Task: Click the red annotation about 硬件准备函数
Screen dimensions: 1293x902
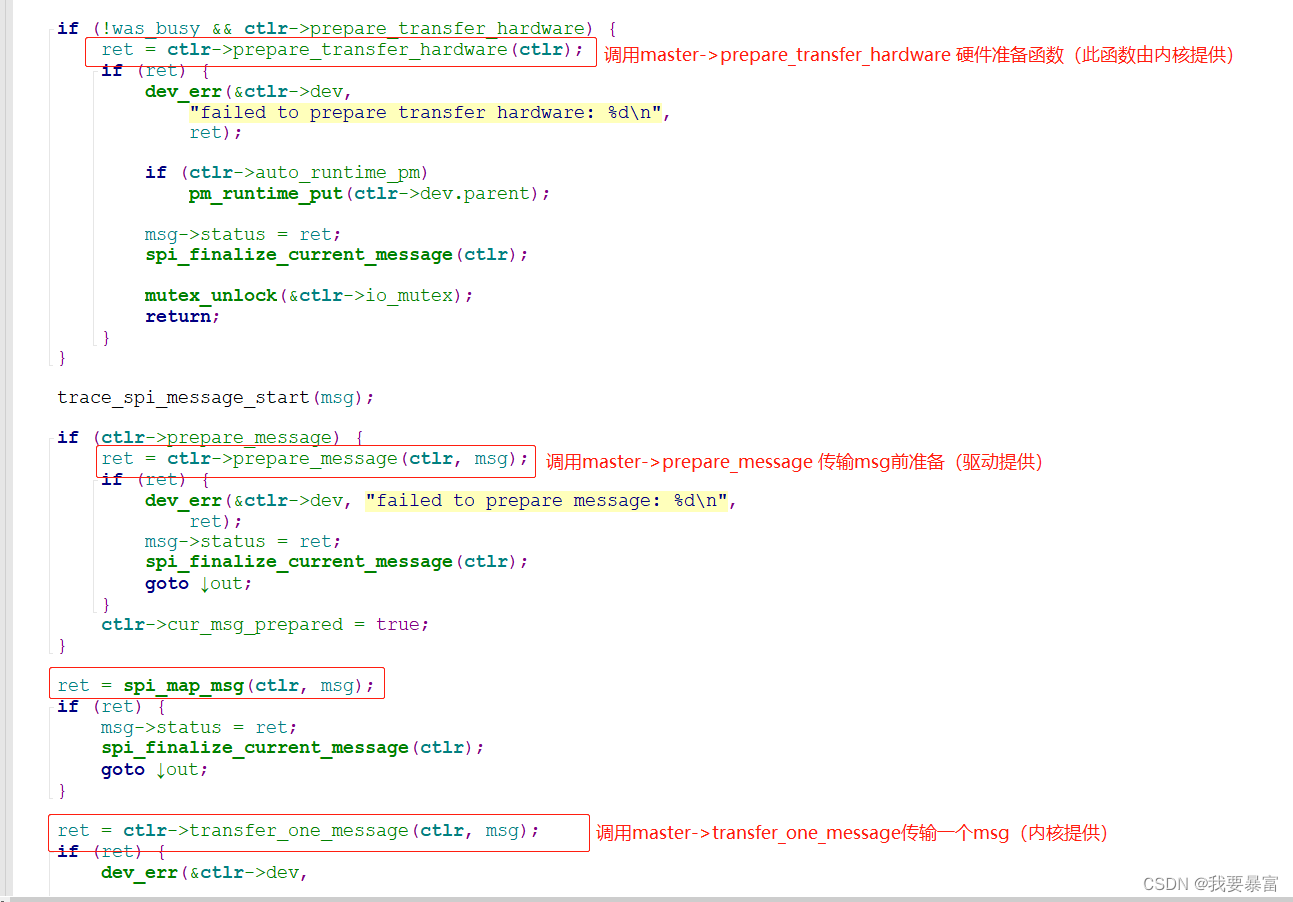Action: click(x=920, y=55)
